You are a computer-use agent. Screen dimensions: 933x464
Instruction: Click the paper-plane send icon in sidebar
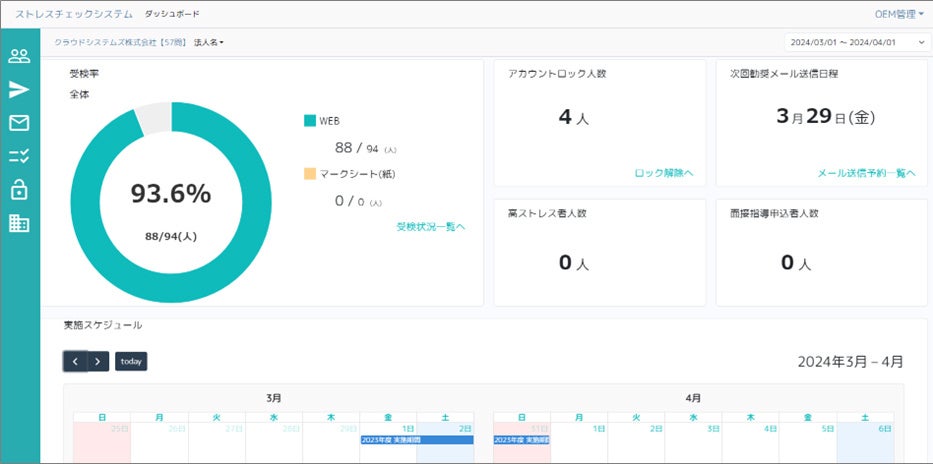(19, 90)
